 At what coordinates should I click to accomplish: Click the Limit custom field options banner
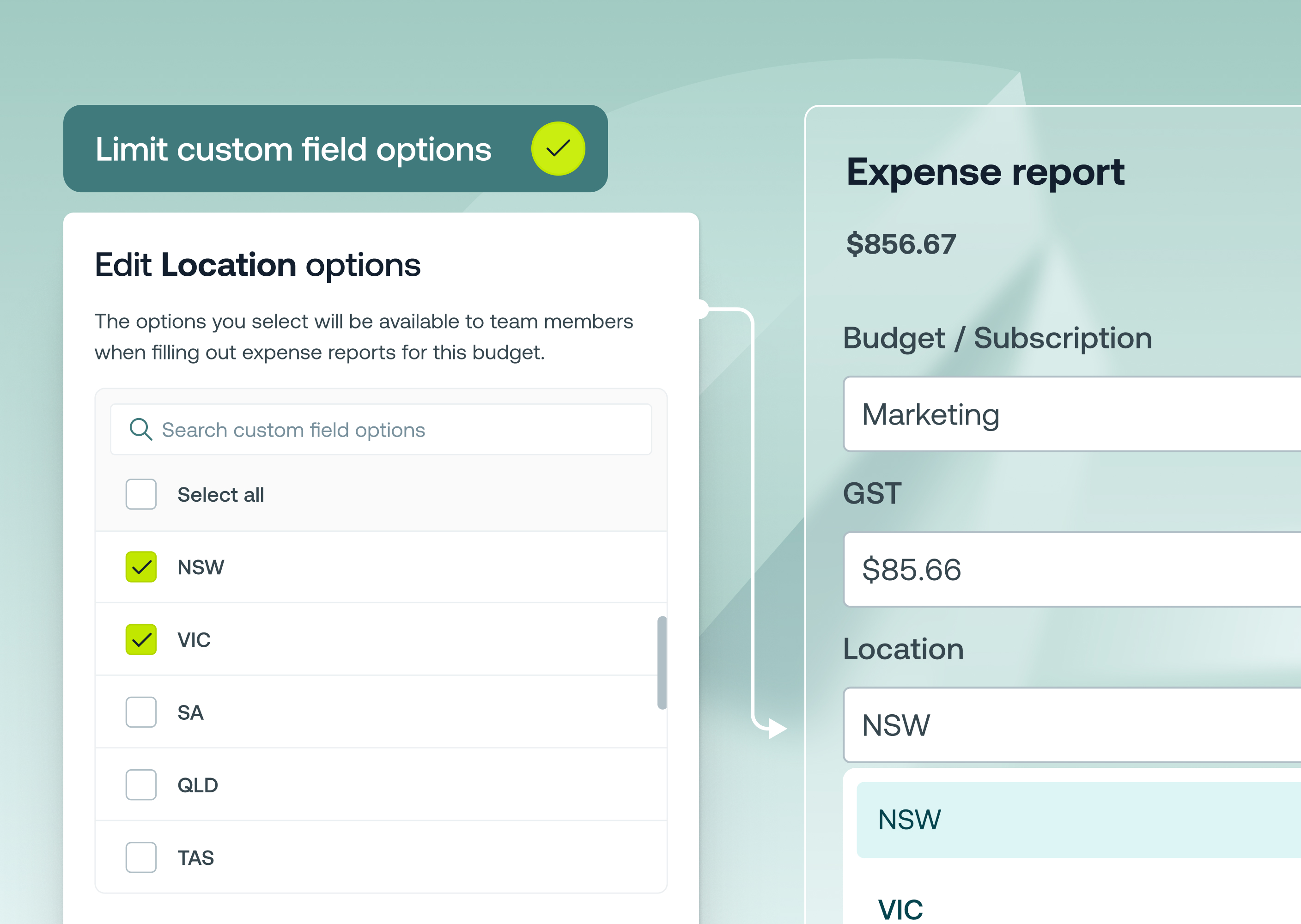coord(293,149)
